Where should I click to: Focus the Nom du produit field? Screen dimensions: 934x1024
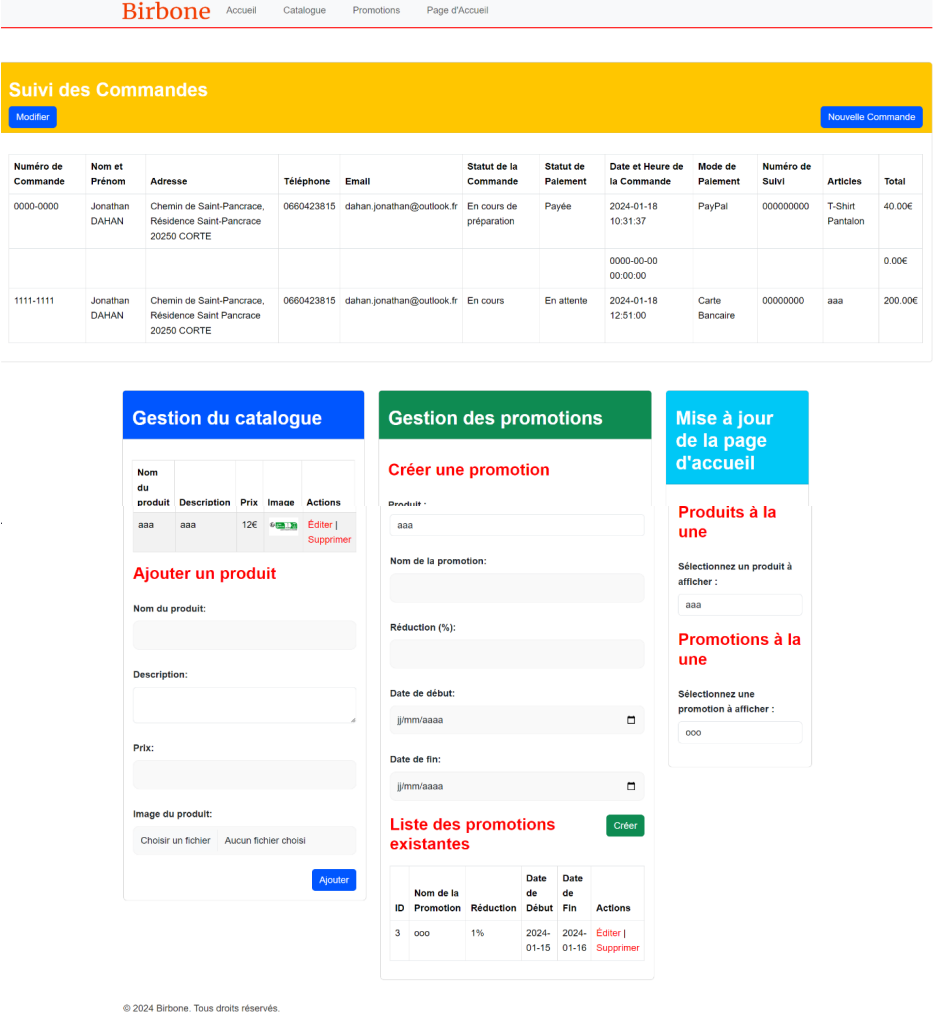pos(244,635)
